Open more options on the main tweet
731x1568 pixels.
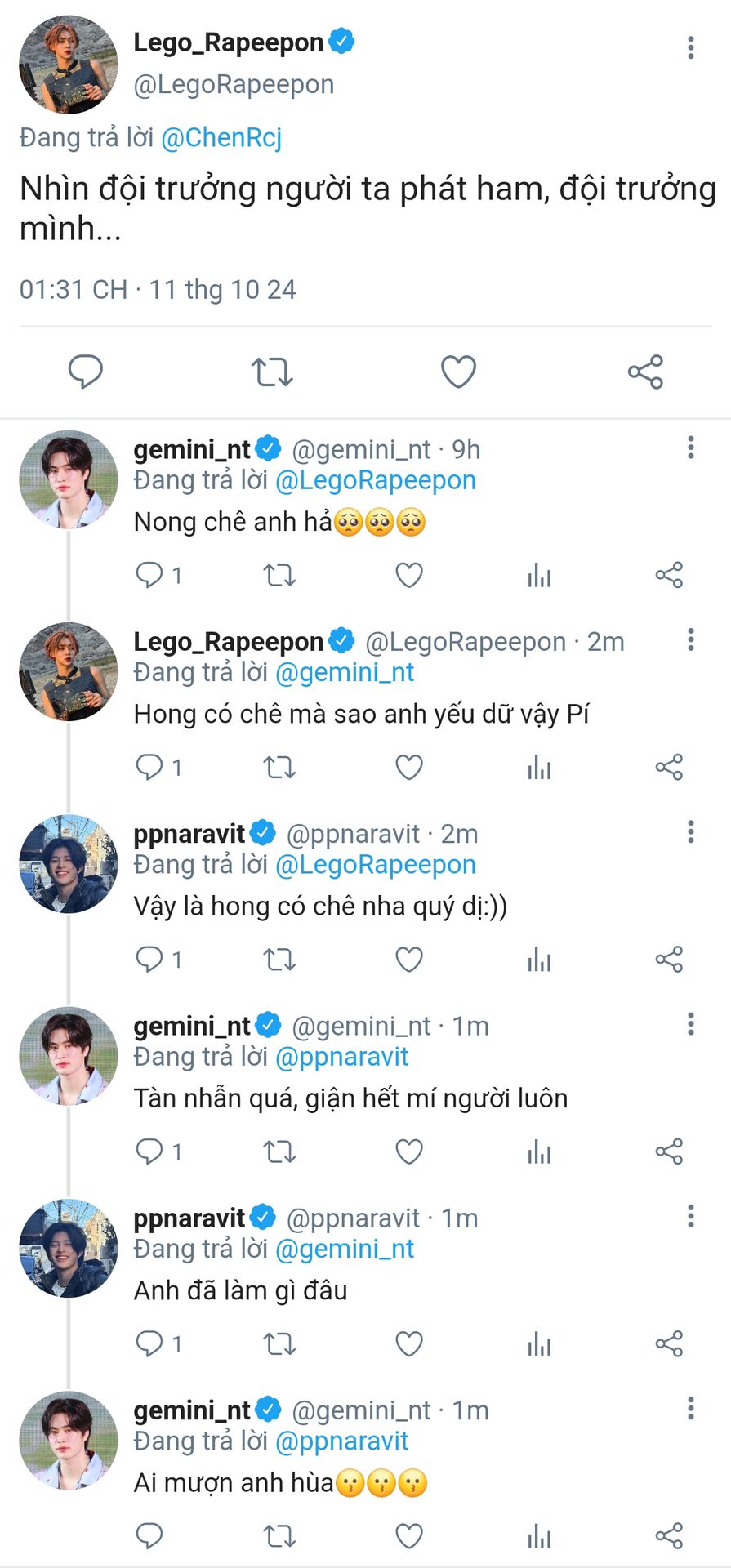pos(691,47)
